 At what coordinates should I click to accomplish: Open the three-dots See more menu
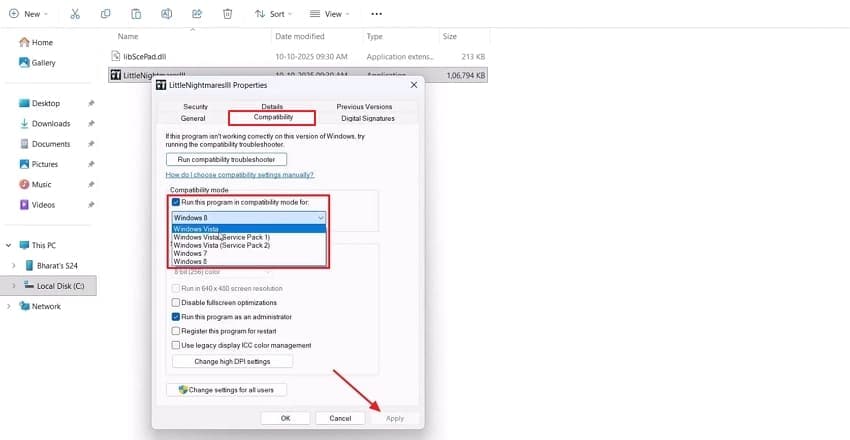(x=376, y=14)
